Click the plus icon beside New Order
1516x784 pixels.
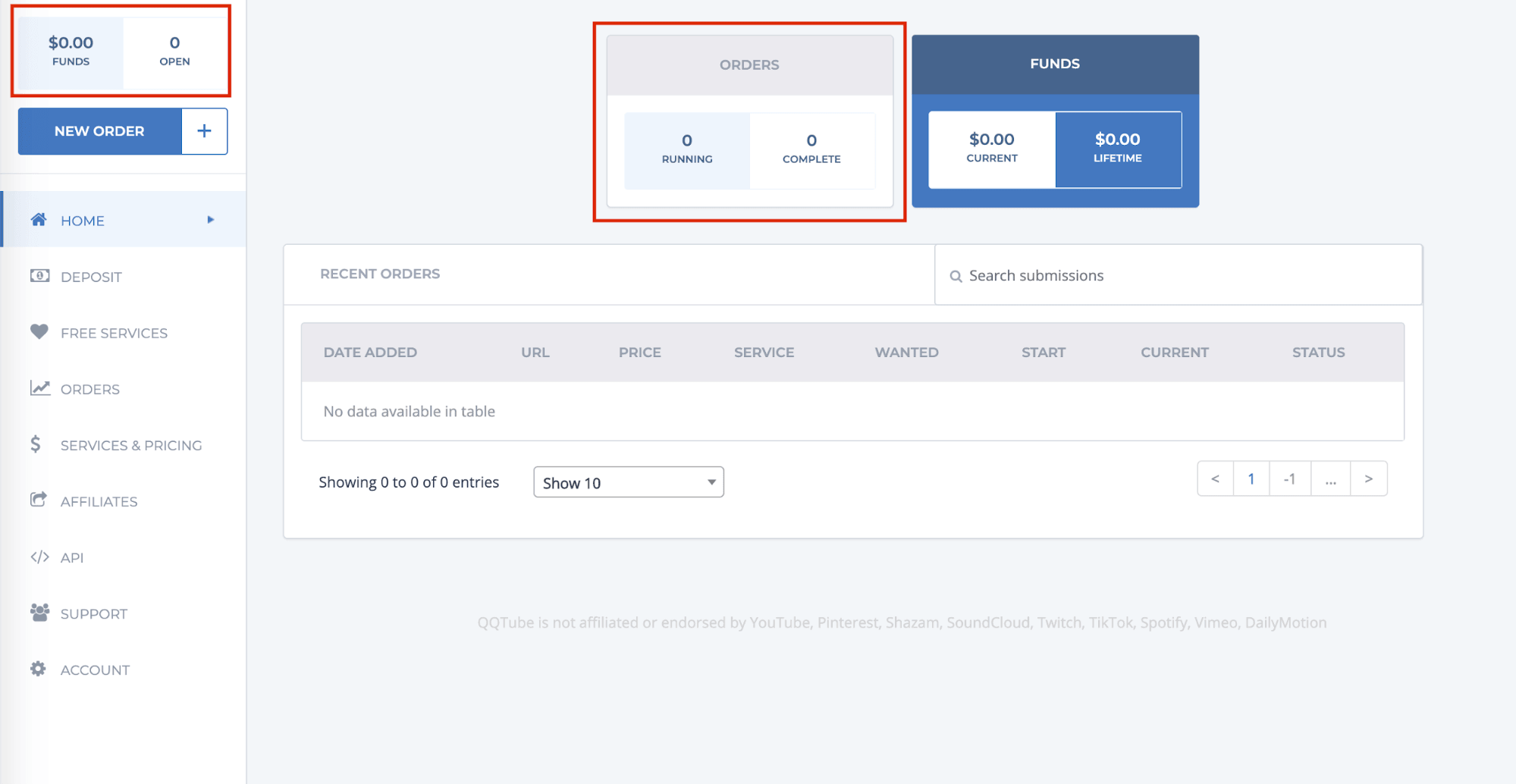click(204, 131)
